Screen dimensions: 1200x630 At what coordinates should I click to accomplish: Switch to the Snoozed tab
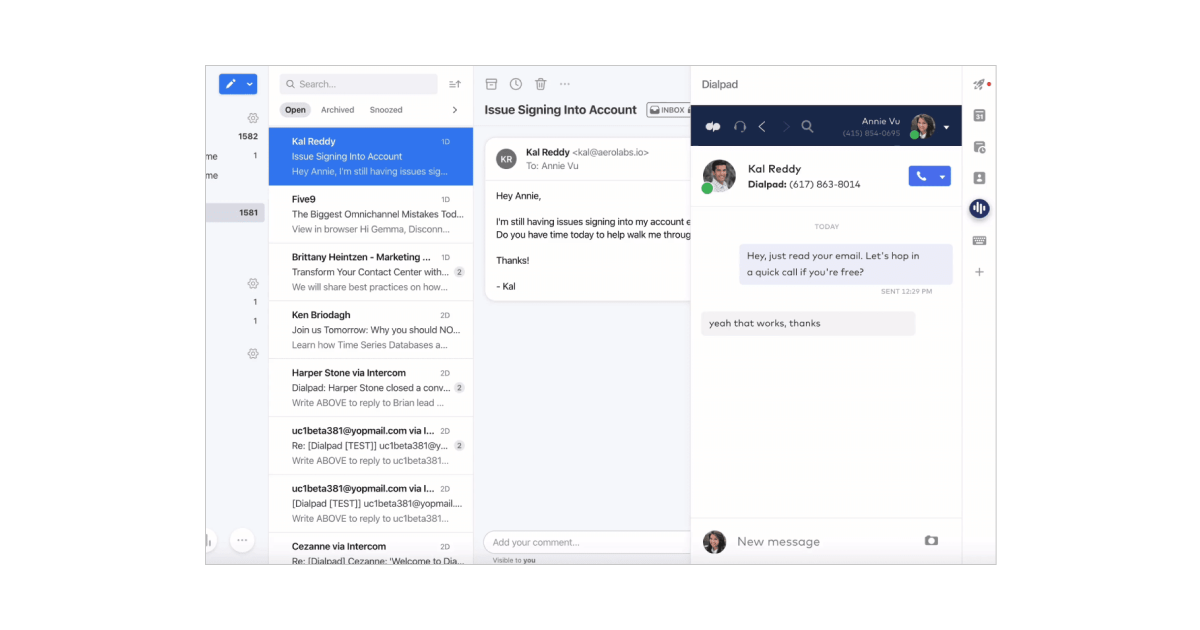[386, 110]
